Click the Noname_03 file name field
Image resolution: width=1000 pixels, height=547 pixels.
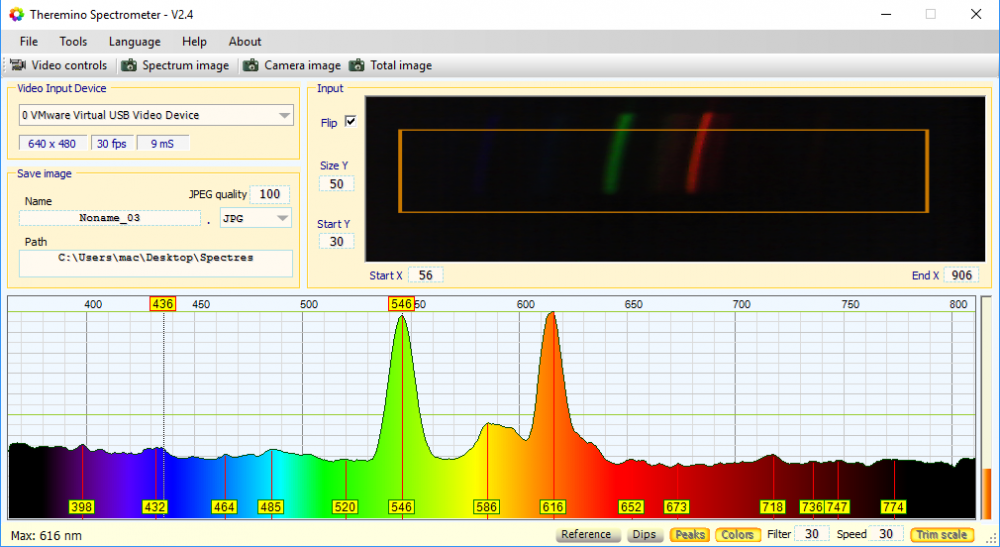110,218
